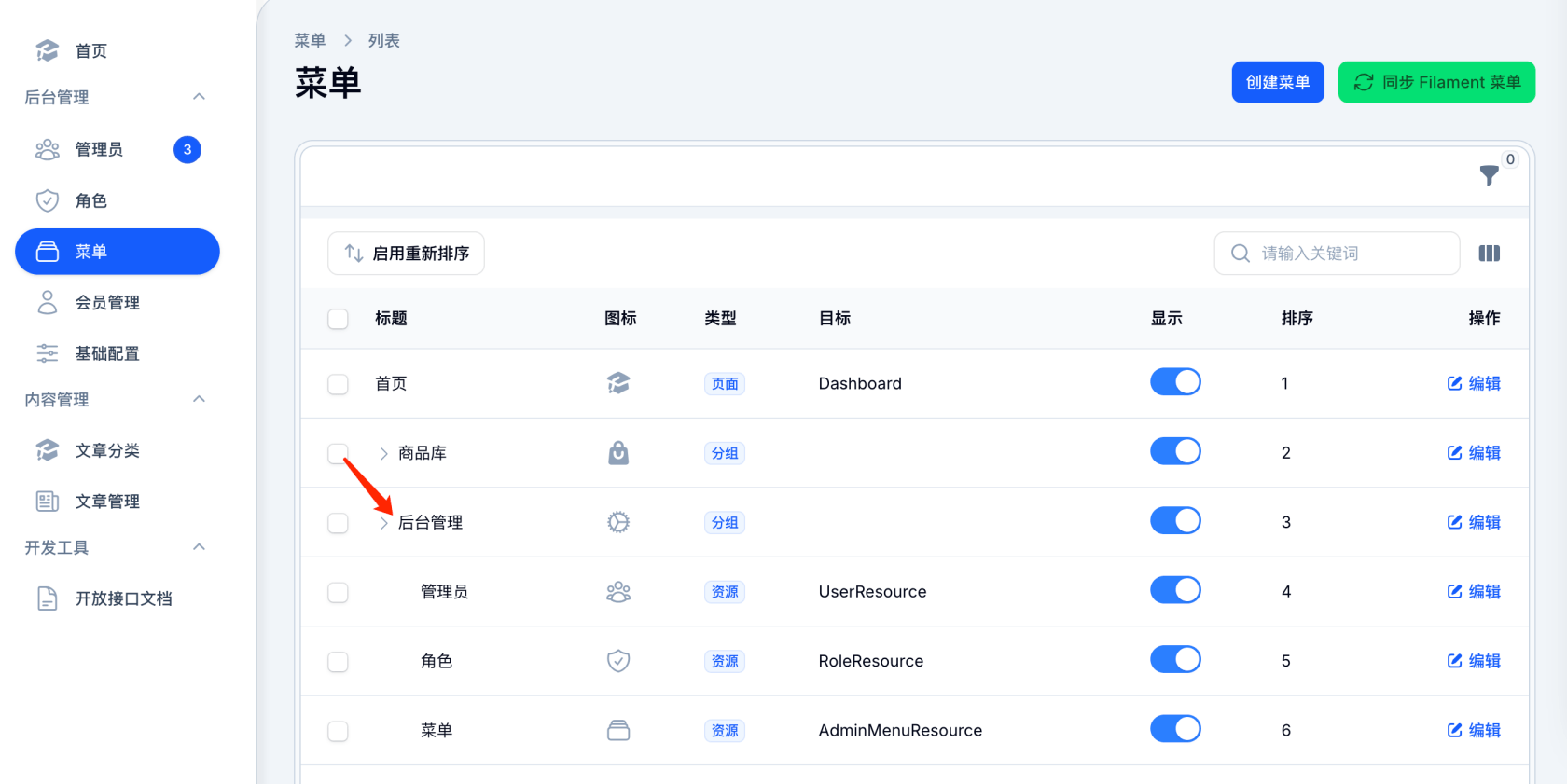Click the users icon in 管理员 row
Screen dimensions: 1567x784
click(618, 592)
